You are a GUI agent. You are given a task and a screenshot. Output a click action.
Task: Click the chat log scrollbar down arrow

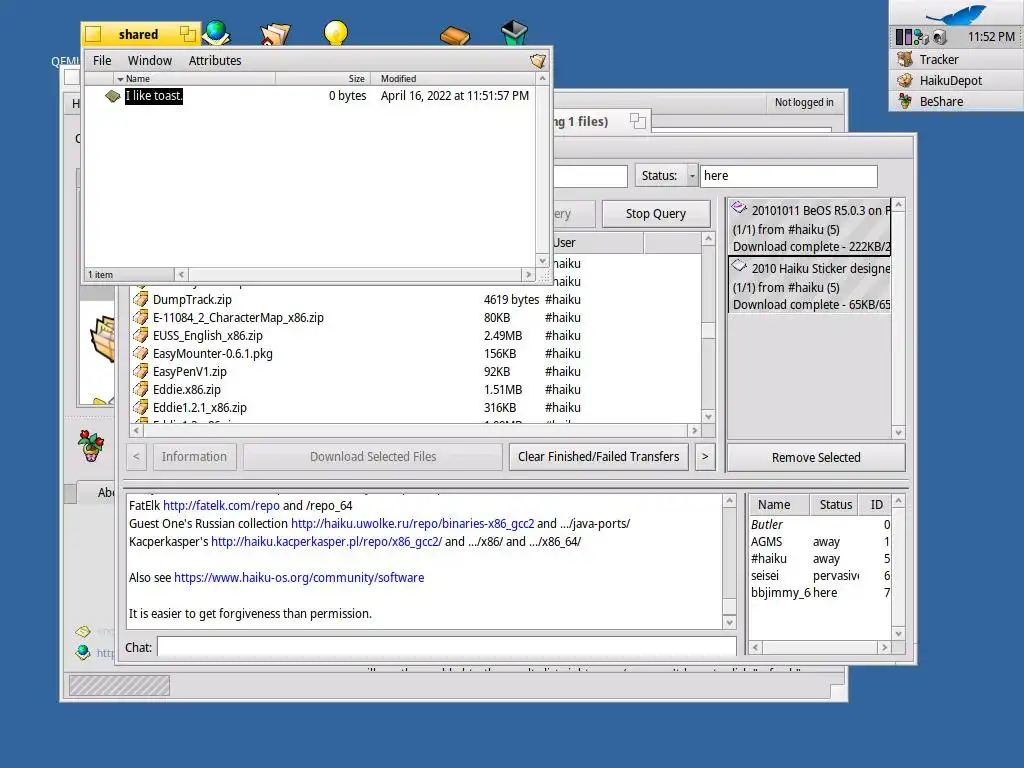point(729,622)
